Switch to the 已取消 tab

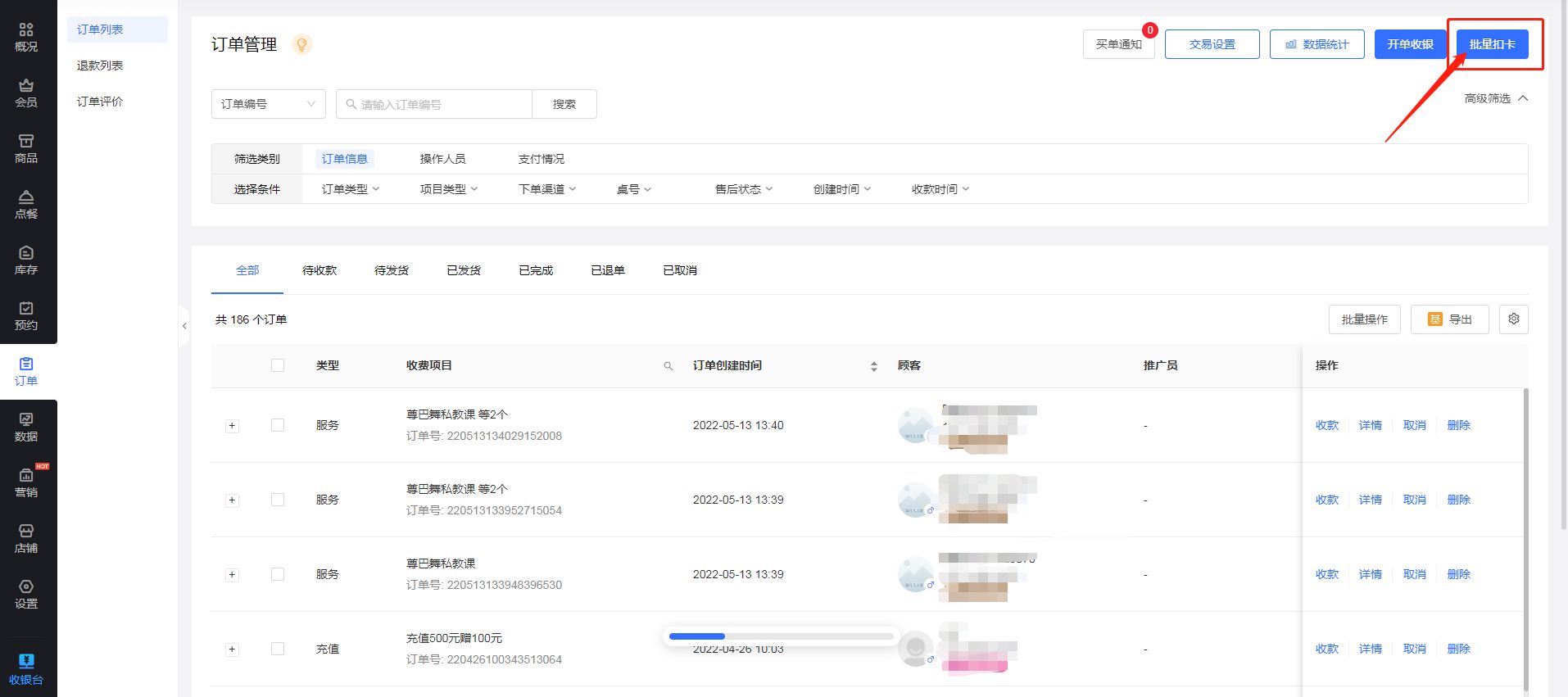tap(680, 270)
